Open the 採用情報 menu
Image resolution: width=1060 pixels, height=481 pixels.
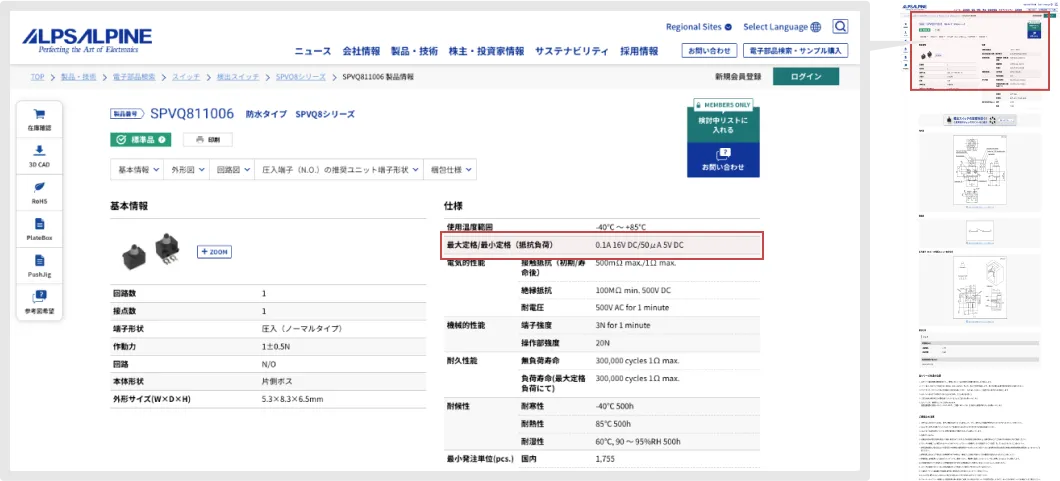[640, 51]
